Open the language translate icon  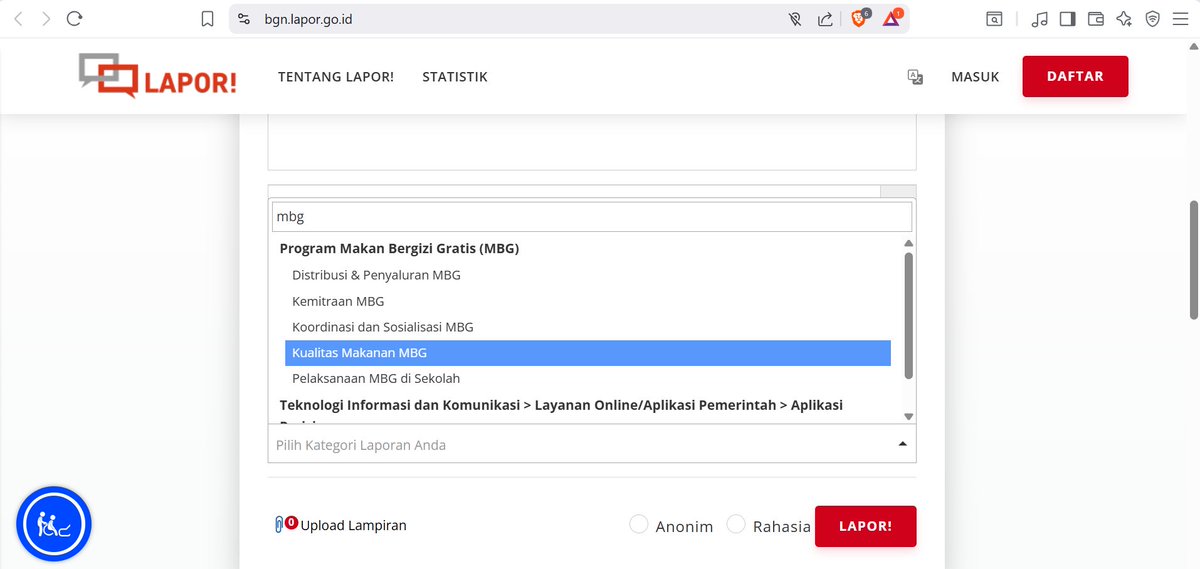(915, 77)
